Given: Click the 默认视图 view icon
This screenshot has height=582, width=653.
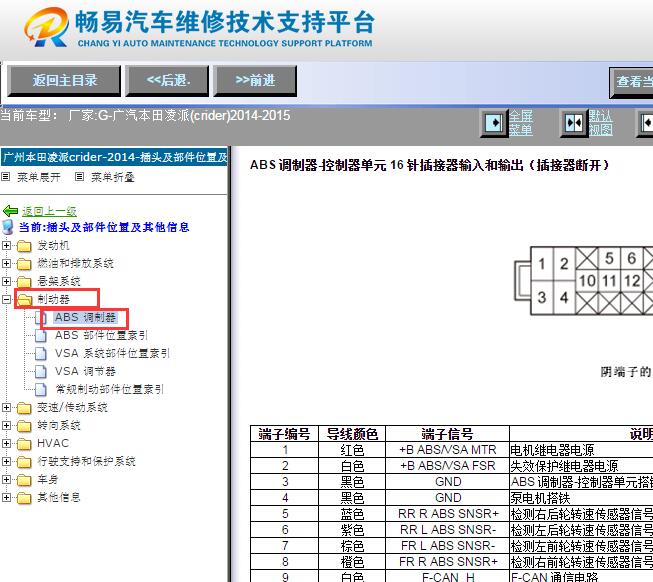Looking at the screenshot, I should pyautogui.click(x=573, y=123).
